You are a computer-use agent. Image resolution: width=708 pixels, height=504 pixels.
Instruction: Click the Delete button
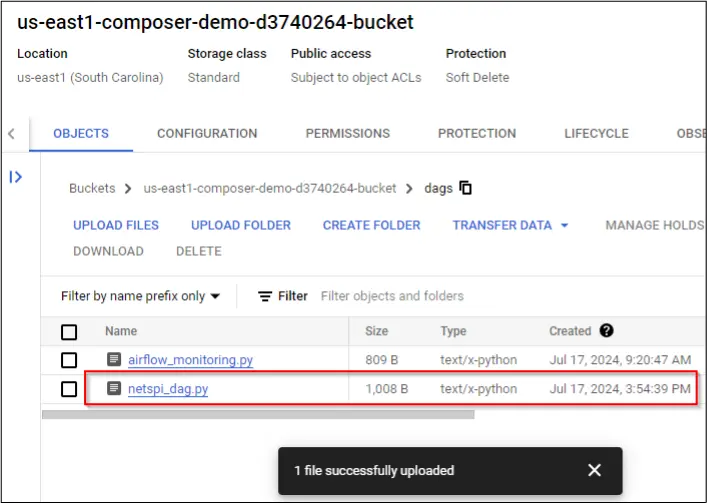(x=199, y=251)
